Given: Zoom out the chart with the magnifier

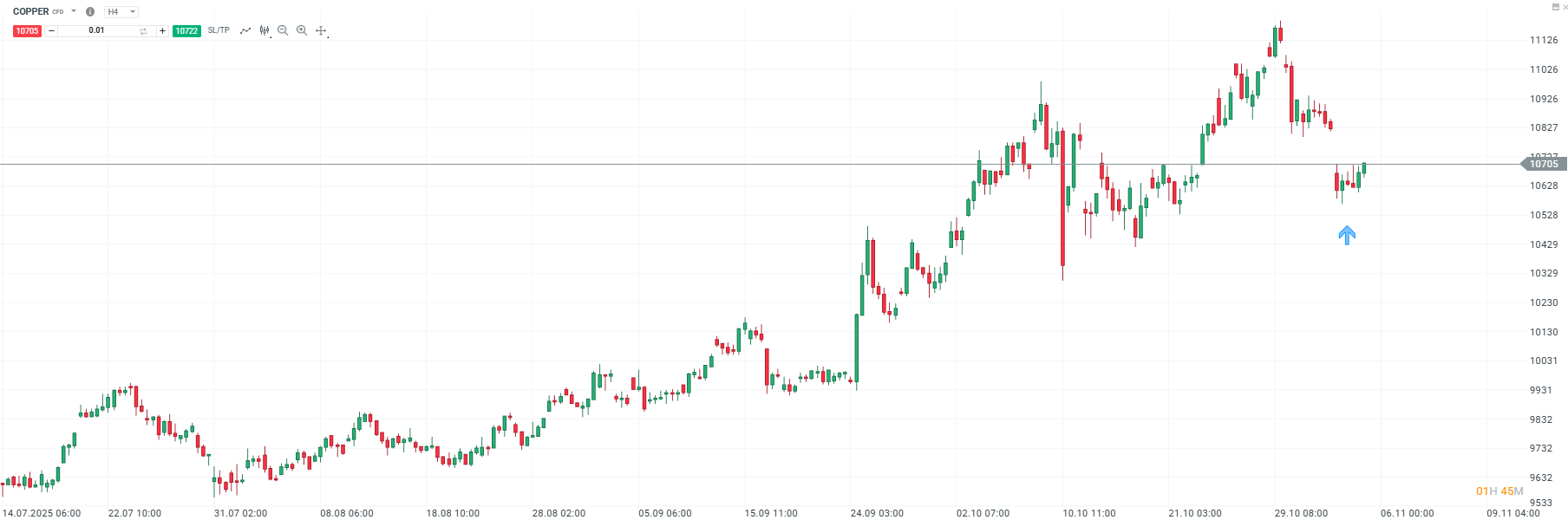Looking at the screenshot, I should pyautogui.click(x=283, y=30).
